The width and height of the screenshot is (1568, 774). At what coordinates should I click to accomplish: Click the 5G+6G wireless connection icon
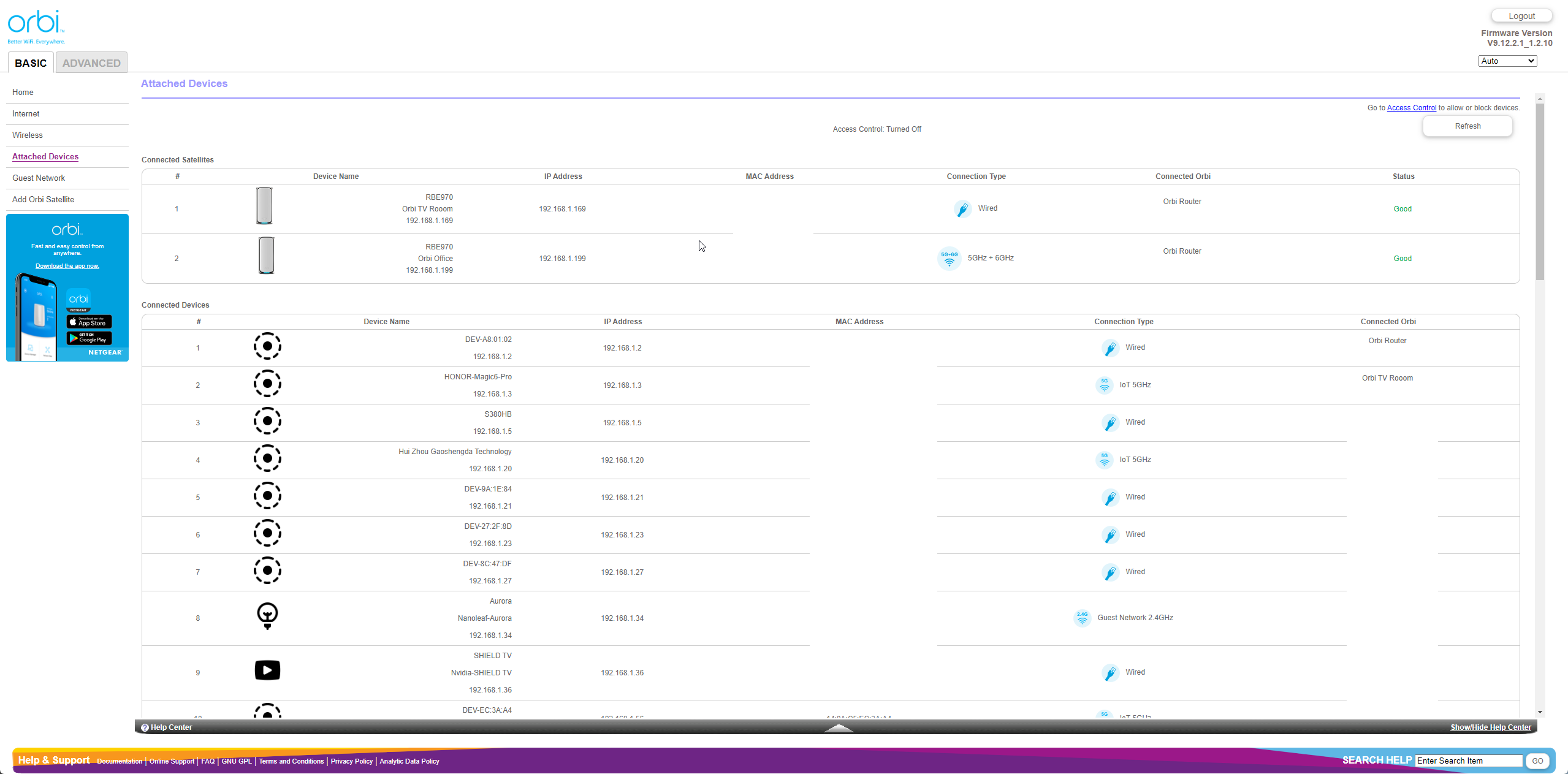(949, 258)
